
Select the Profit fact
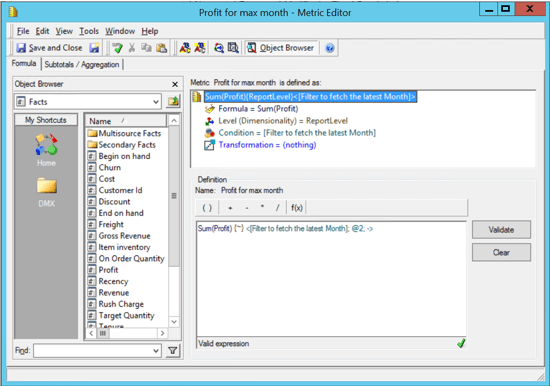tap(103, 270)
